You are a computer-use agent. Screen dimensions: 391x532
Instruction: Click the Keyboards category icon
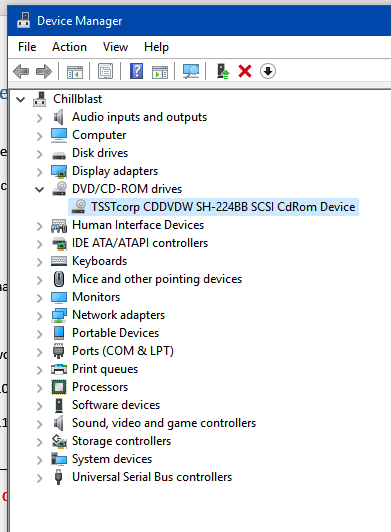point(59,261)
